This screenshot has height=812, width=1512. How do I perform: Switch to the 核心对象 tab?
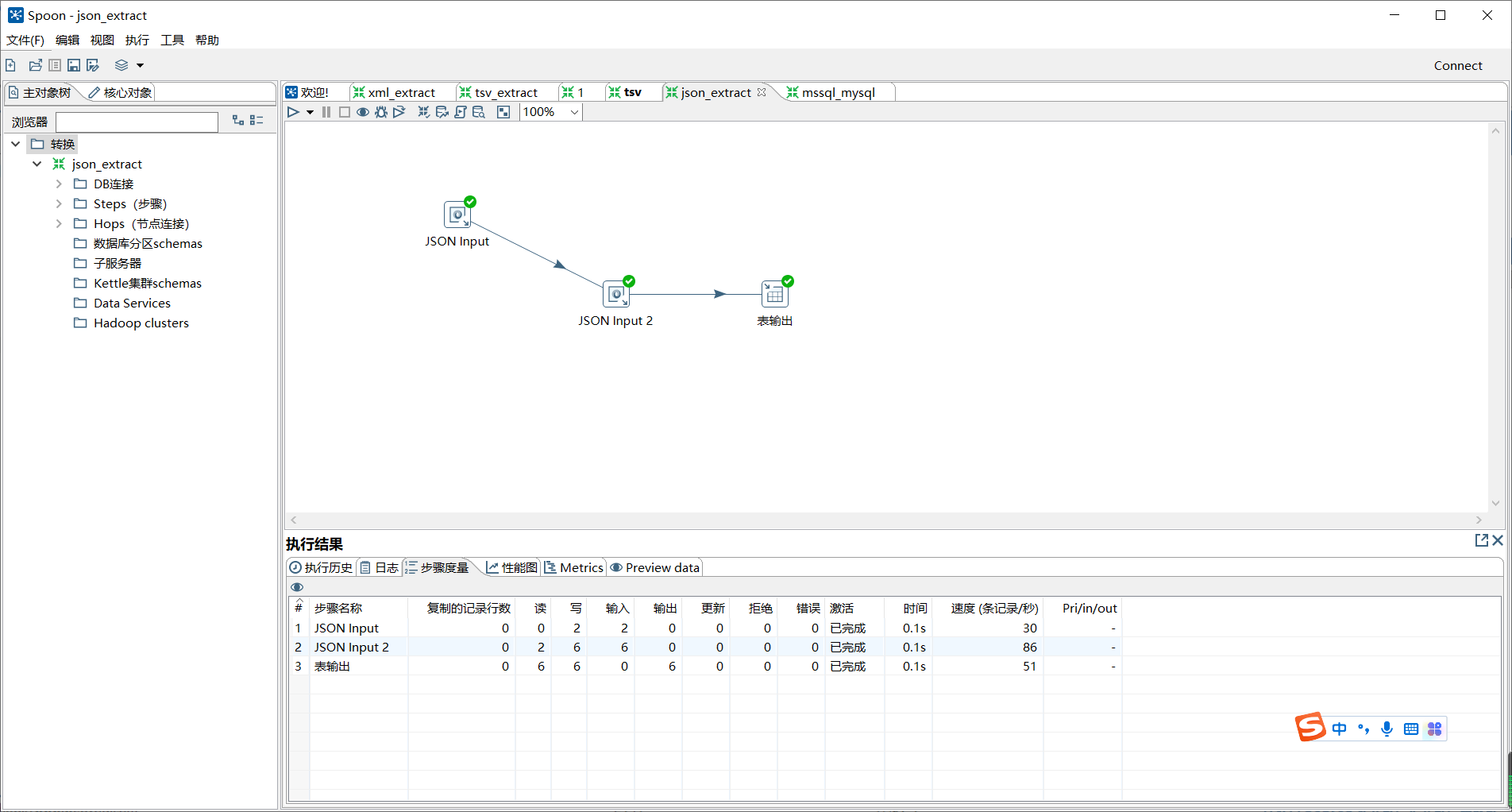120,93
